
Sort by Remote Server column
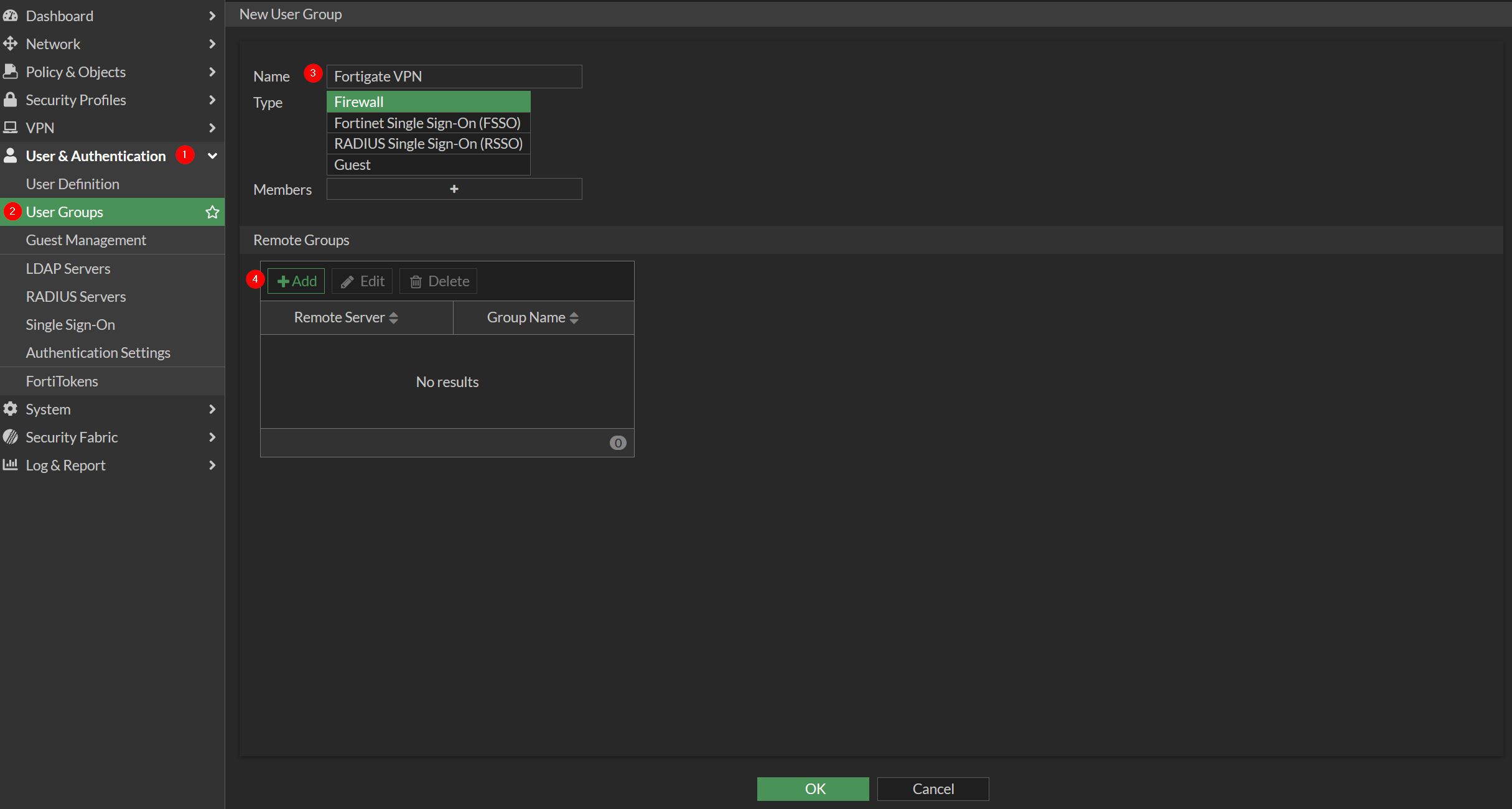click(346, 317)
